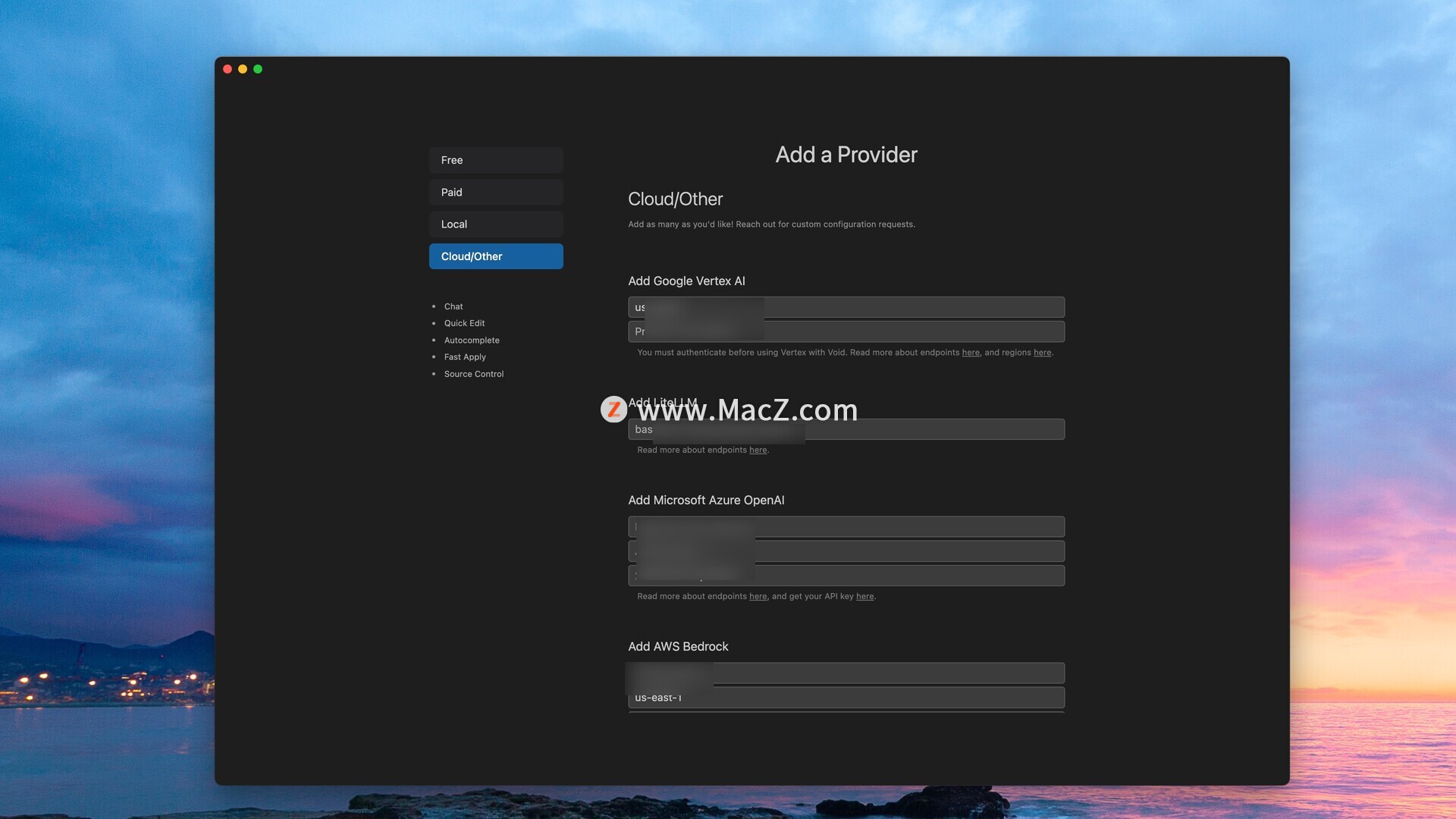
Task: Open Azure API key 'here' link
Action: coord(865,597)
